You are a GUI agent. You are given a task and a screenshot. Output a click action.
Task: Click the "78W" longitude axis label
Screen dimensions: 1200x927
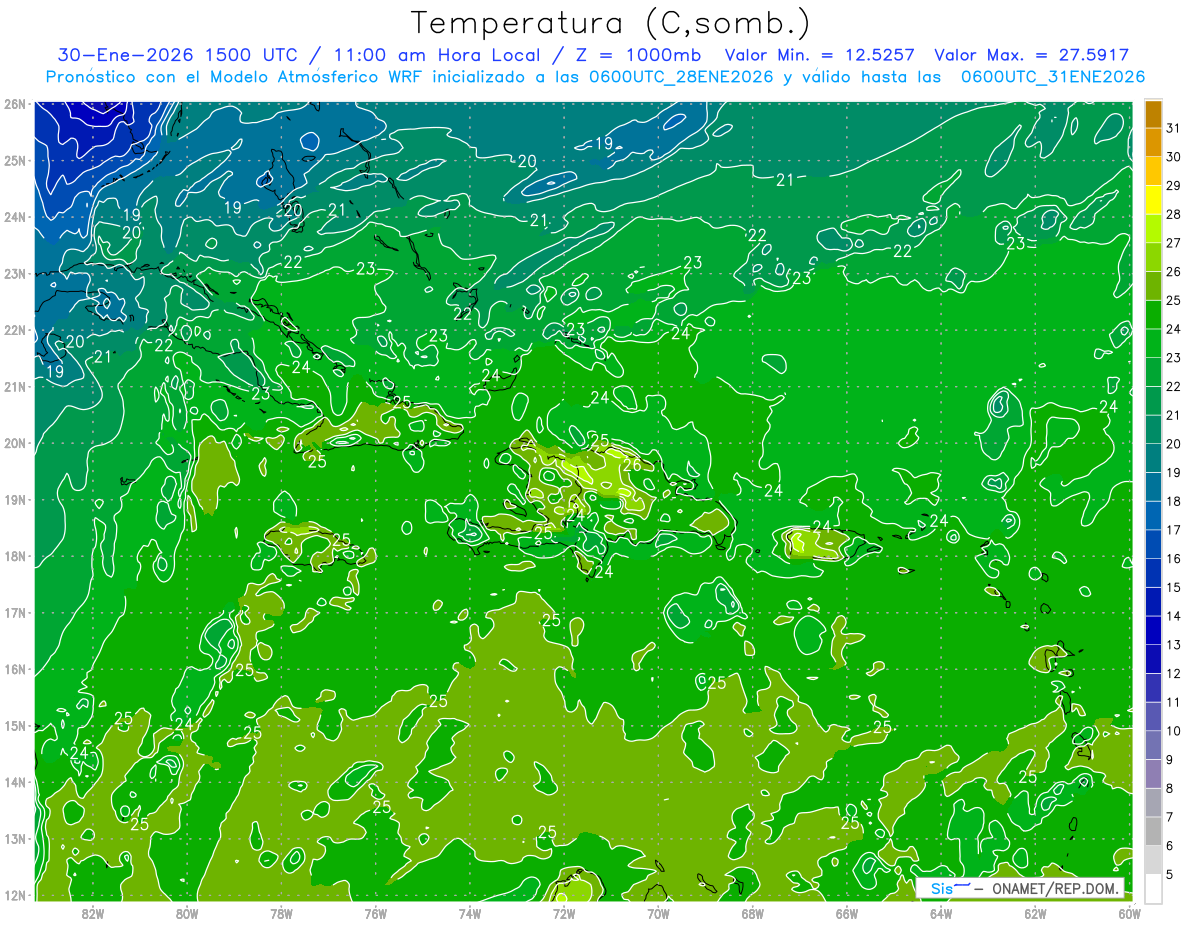[x=281, y=913]
